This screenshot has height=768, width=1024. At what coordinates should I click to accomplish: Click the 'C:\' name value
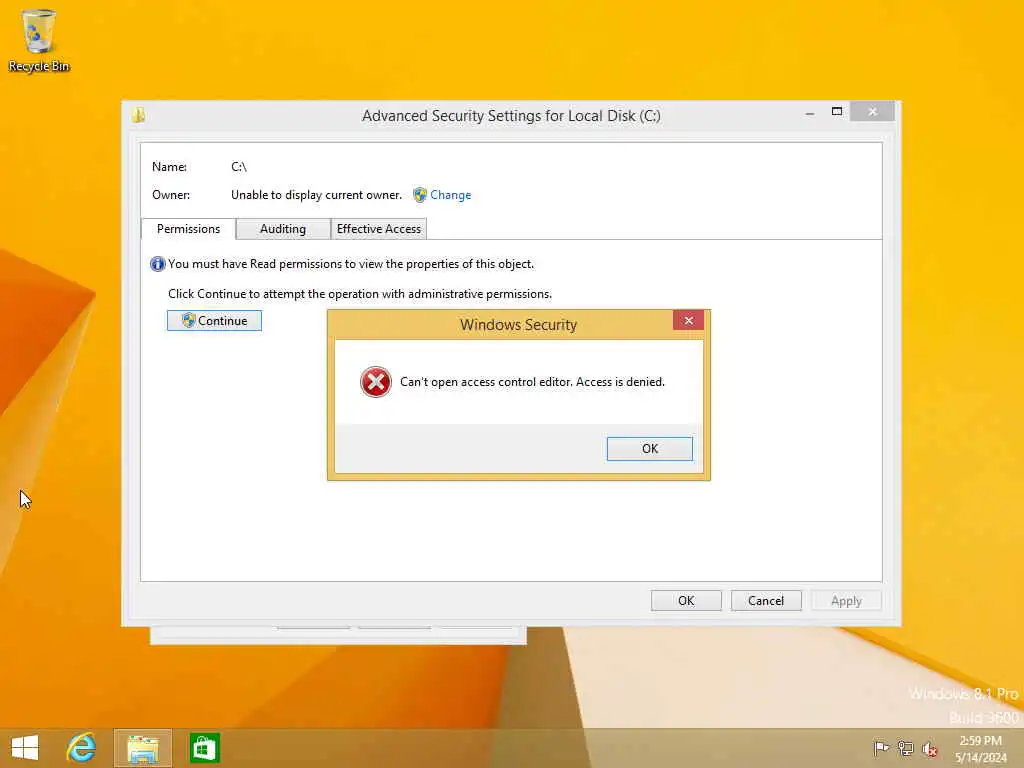coord(238,167)
